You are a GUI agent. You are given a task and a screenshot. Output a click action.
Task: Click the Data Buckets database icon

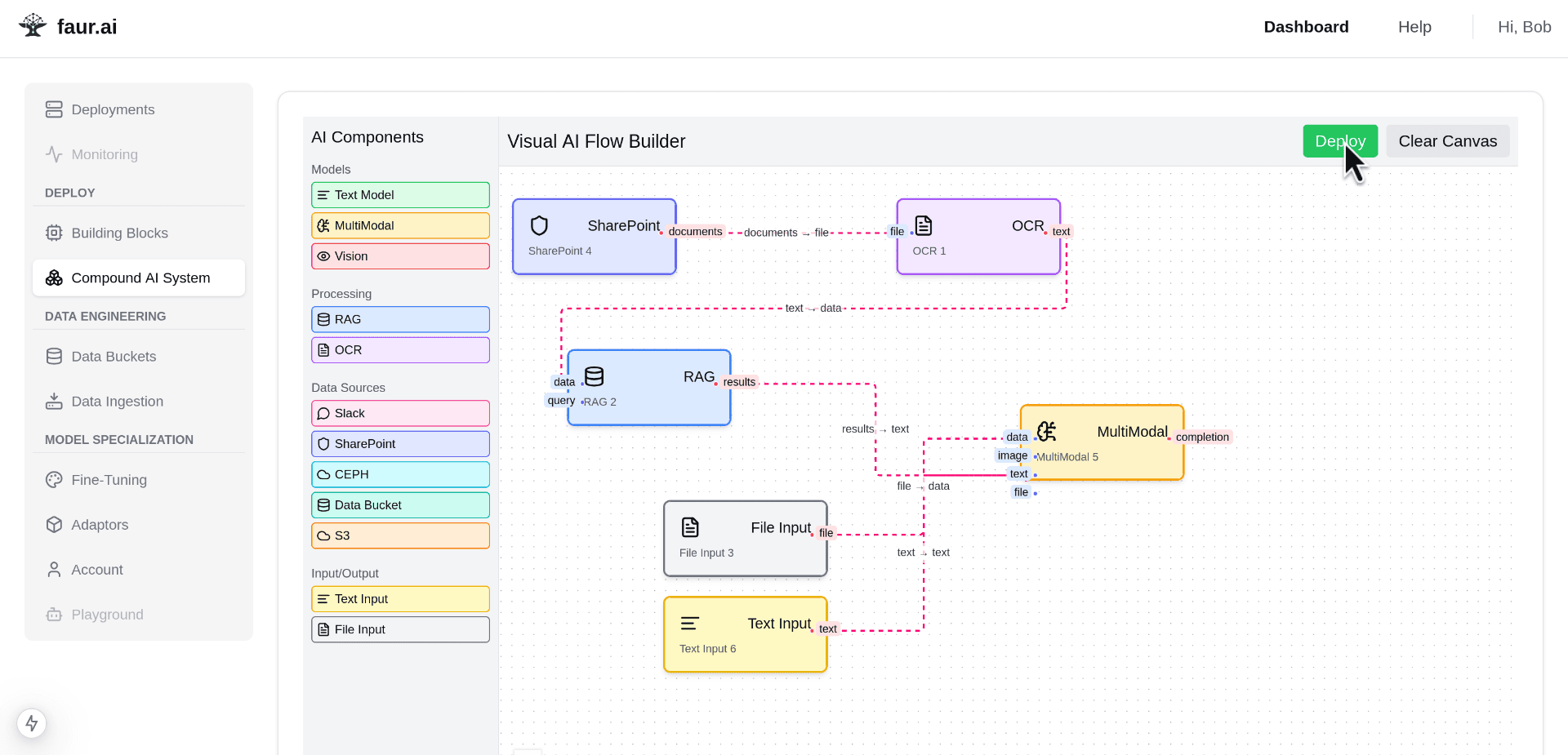click(x=54, y=356)
